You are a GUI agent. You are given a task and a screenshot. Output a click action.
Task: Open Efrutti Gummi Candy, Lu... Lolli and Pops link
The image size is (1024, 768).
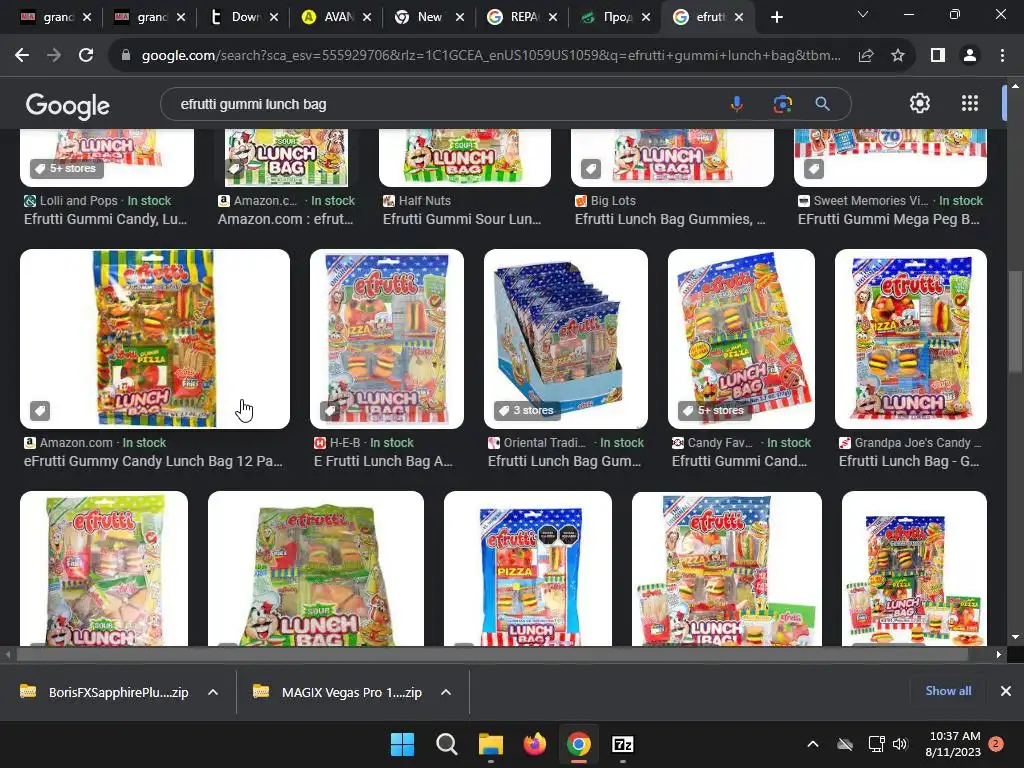click(105, 219)
